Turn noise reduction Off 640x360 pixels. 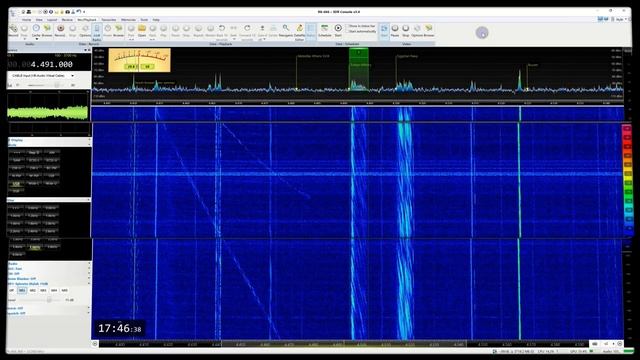(11, 290)
